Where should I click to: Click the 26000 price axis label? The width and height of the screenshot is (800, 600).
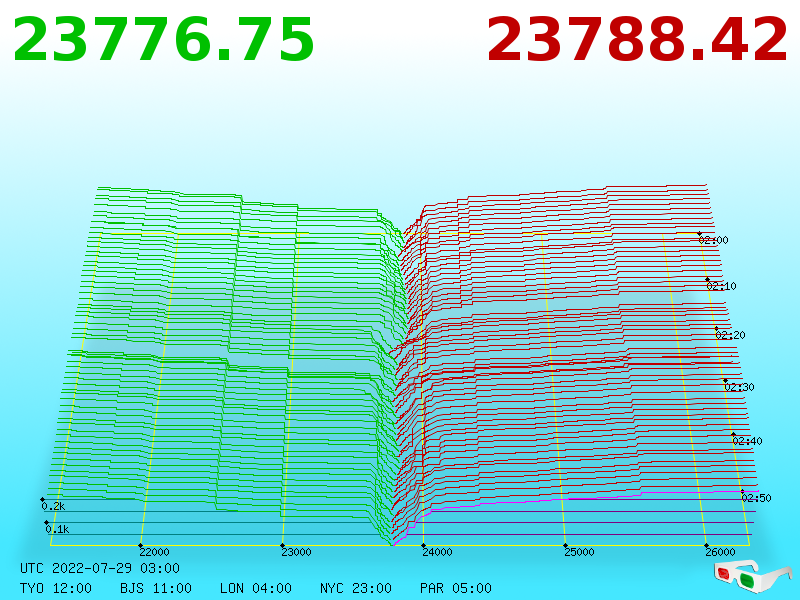click(720, 552)
